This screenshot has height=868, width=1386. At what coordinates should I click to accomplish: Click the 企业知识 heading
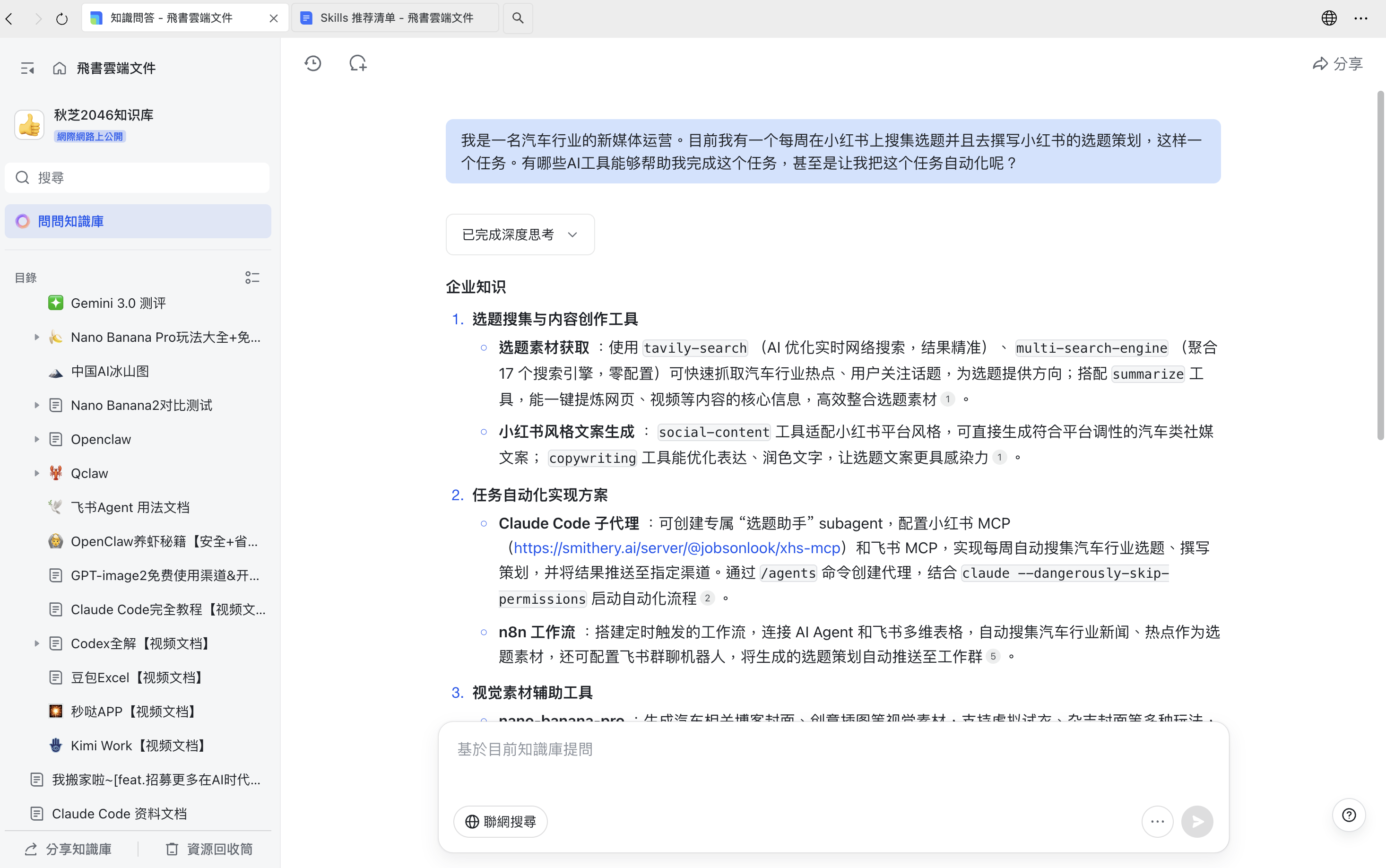(476, 286)
